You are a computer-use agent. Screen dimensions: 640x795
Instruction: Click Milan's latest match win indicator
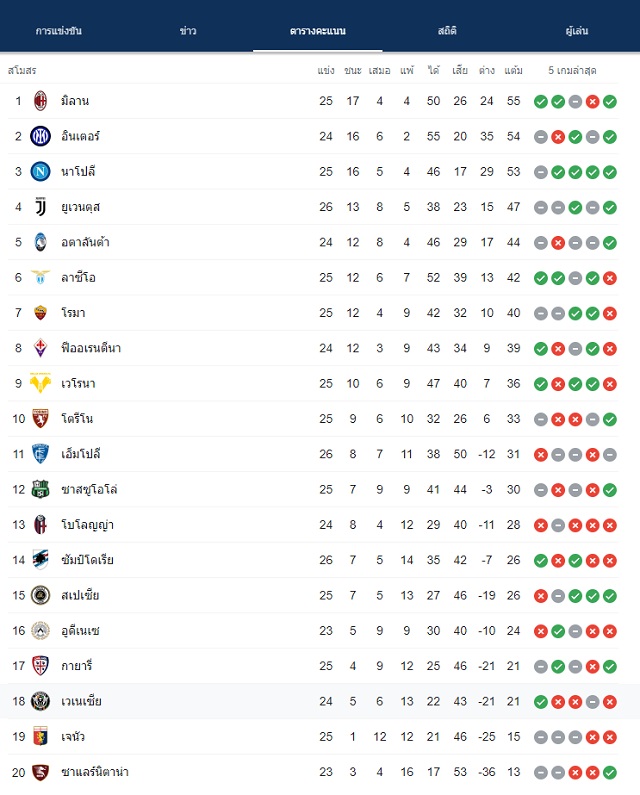(610, 101)
